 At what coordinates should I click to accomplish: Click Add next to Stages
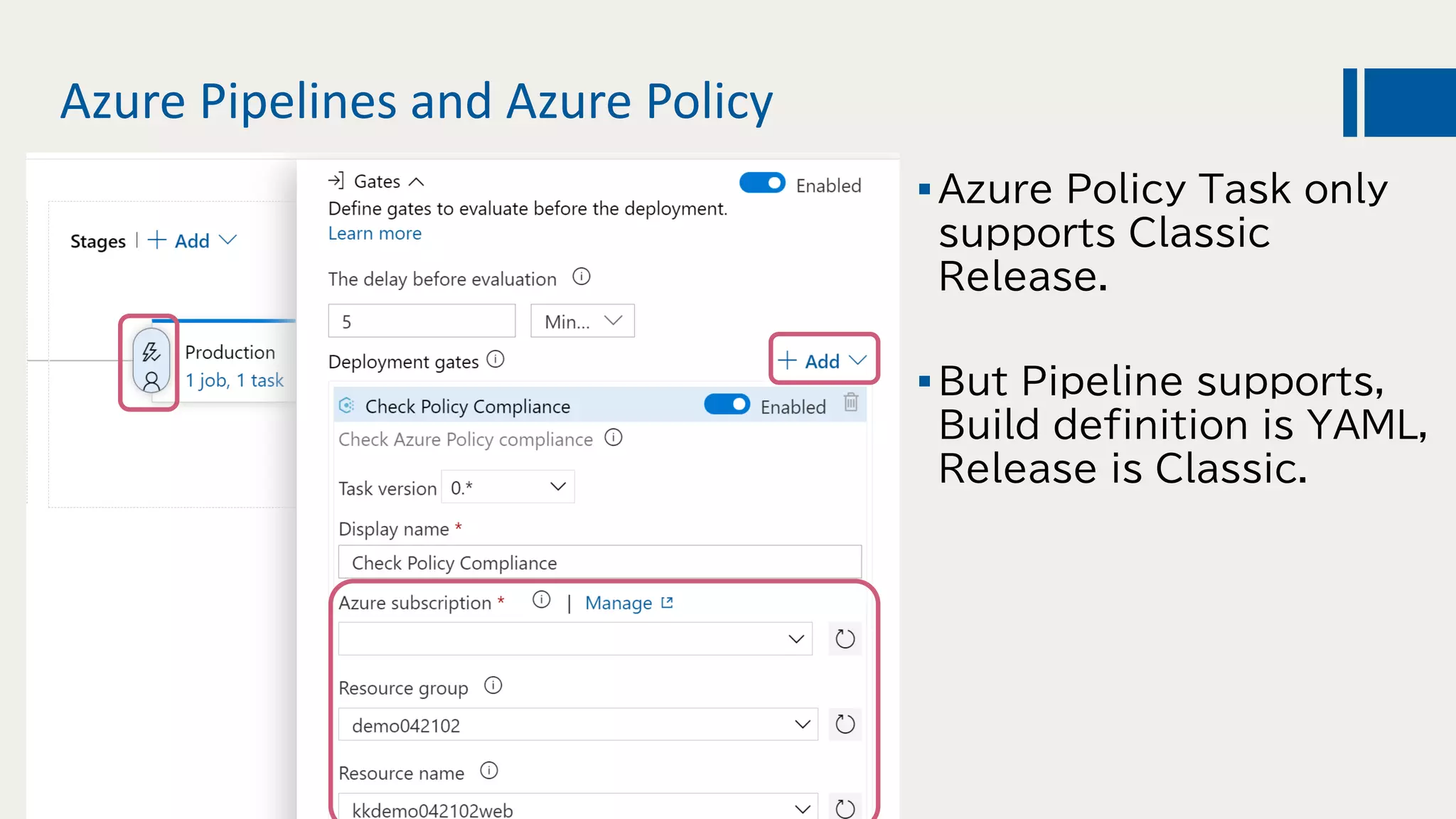pyautogui.click(x=178, y=240)
